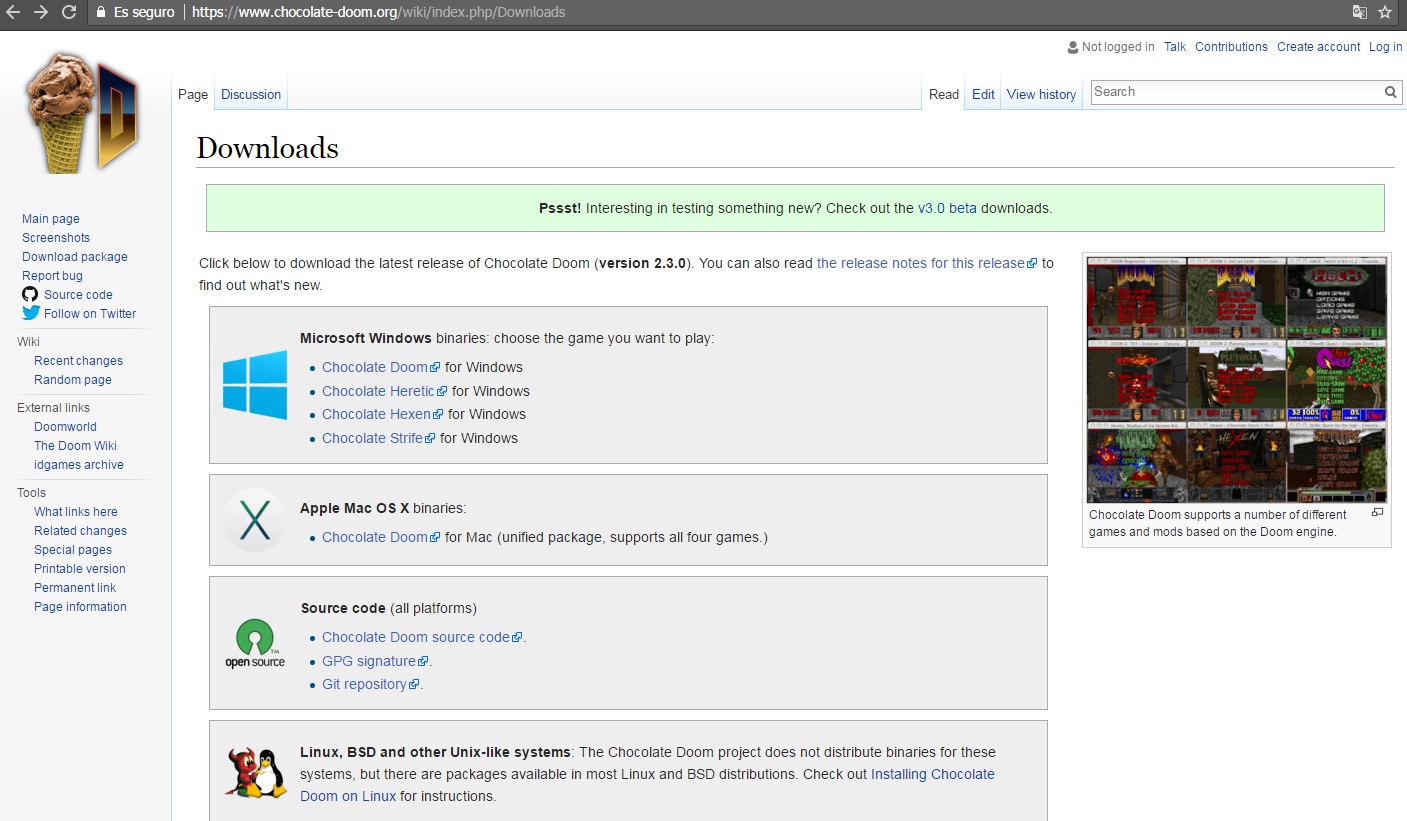Viewport: 1407px width, 821px height.
Task: Download Chocolate Doom for Windows
Action: click(381, 367)
